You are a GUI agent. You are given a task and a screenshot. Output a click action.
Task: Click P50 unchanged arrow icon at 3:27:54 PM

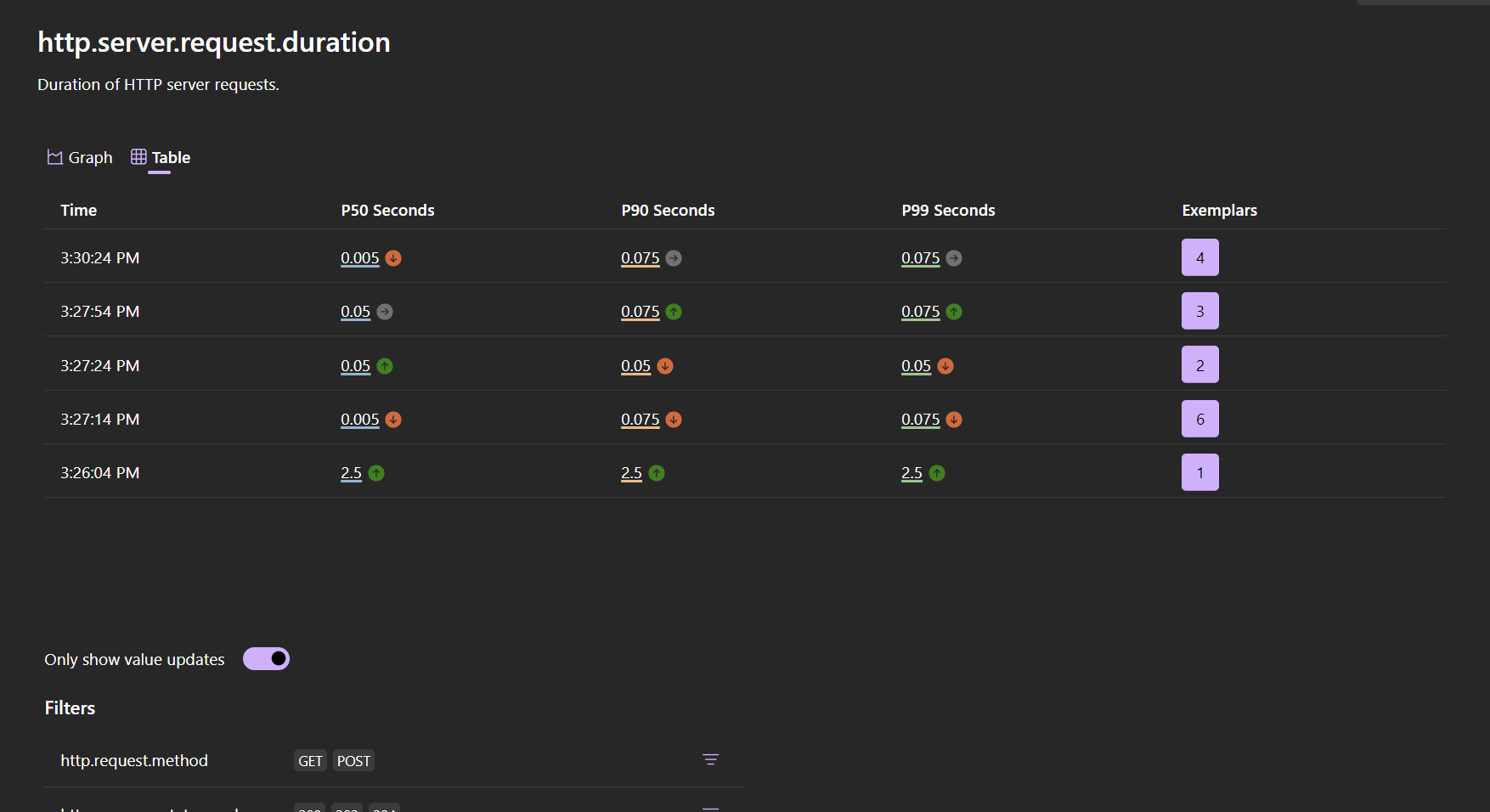385,312
